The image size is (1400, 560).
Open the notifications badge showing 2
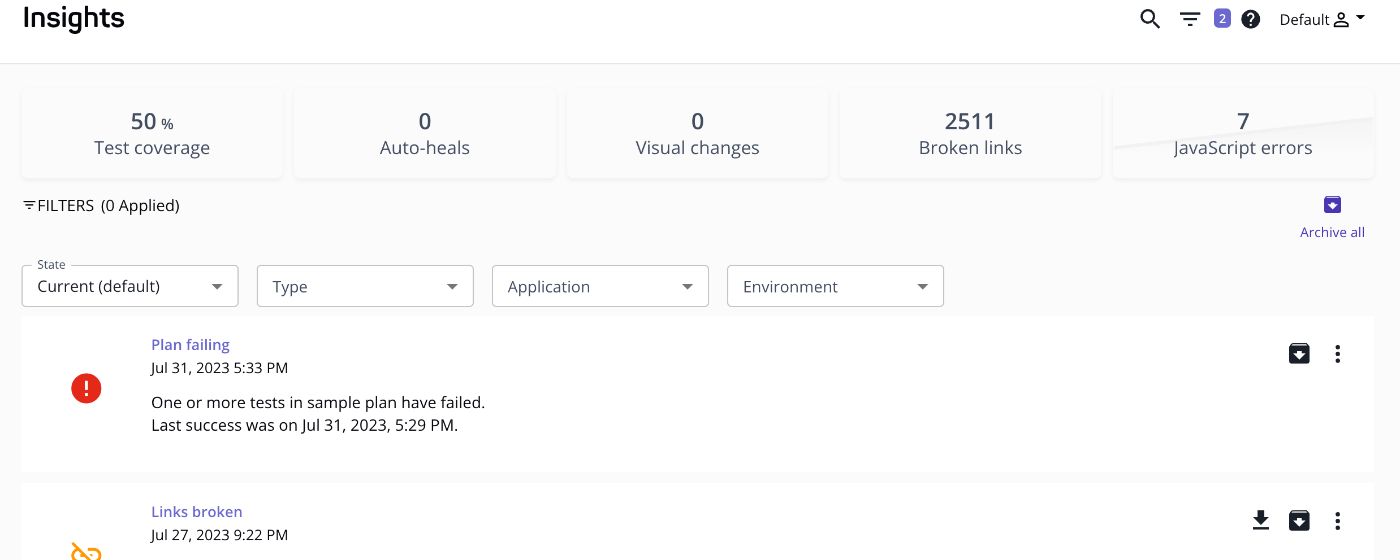tap(1222, 18)
